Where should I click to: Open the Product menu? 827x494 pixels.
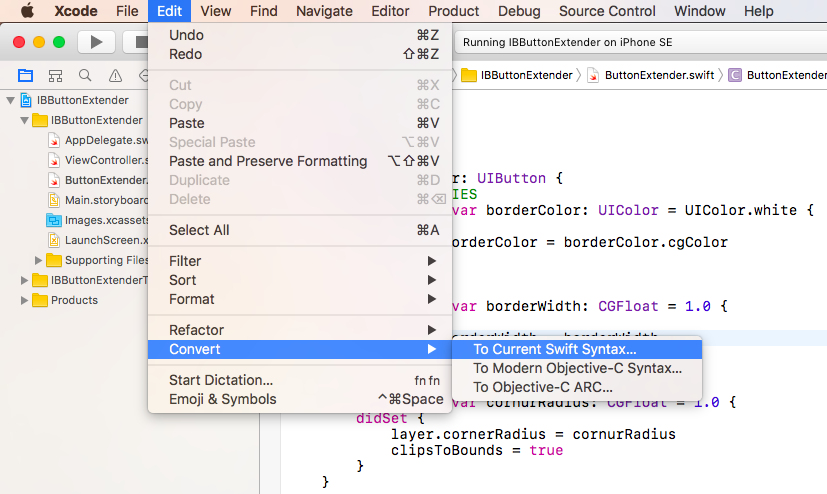point(454,11)
